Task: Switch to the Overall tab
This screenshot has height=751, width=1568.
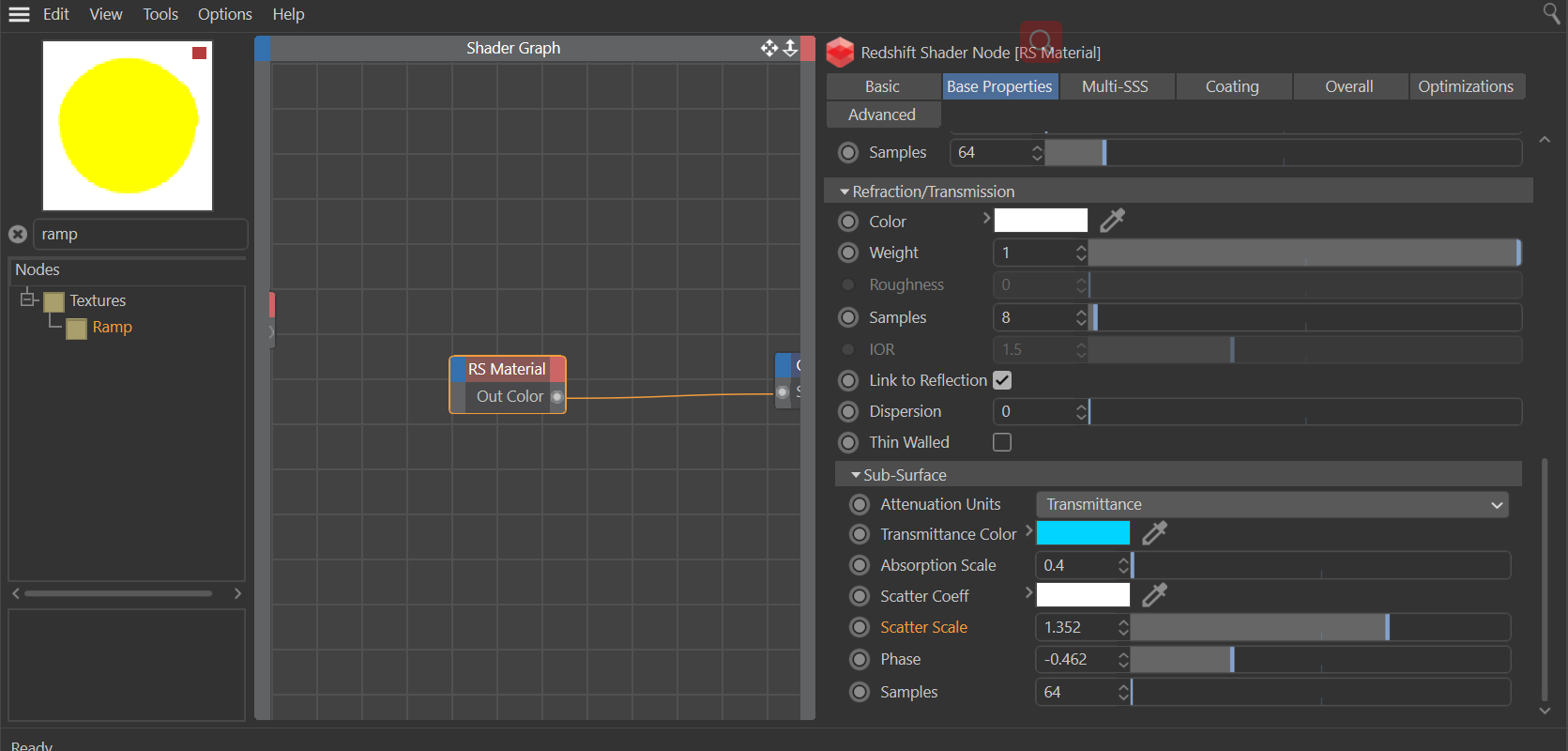Action: [x=1349, y=86]
